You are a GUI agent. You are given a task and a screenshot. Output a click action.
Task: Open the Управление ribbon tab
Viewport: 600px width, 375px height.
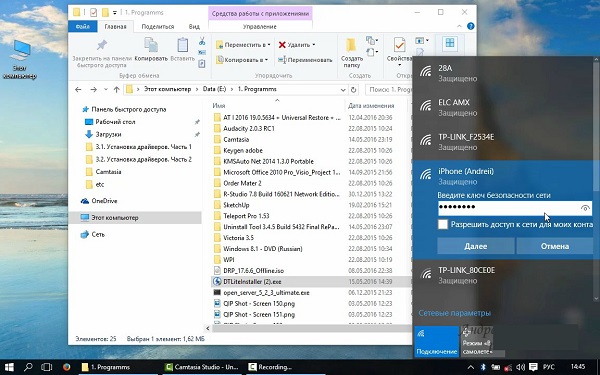tap(259, 26)
